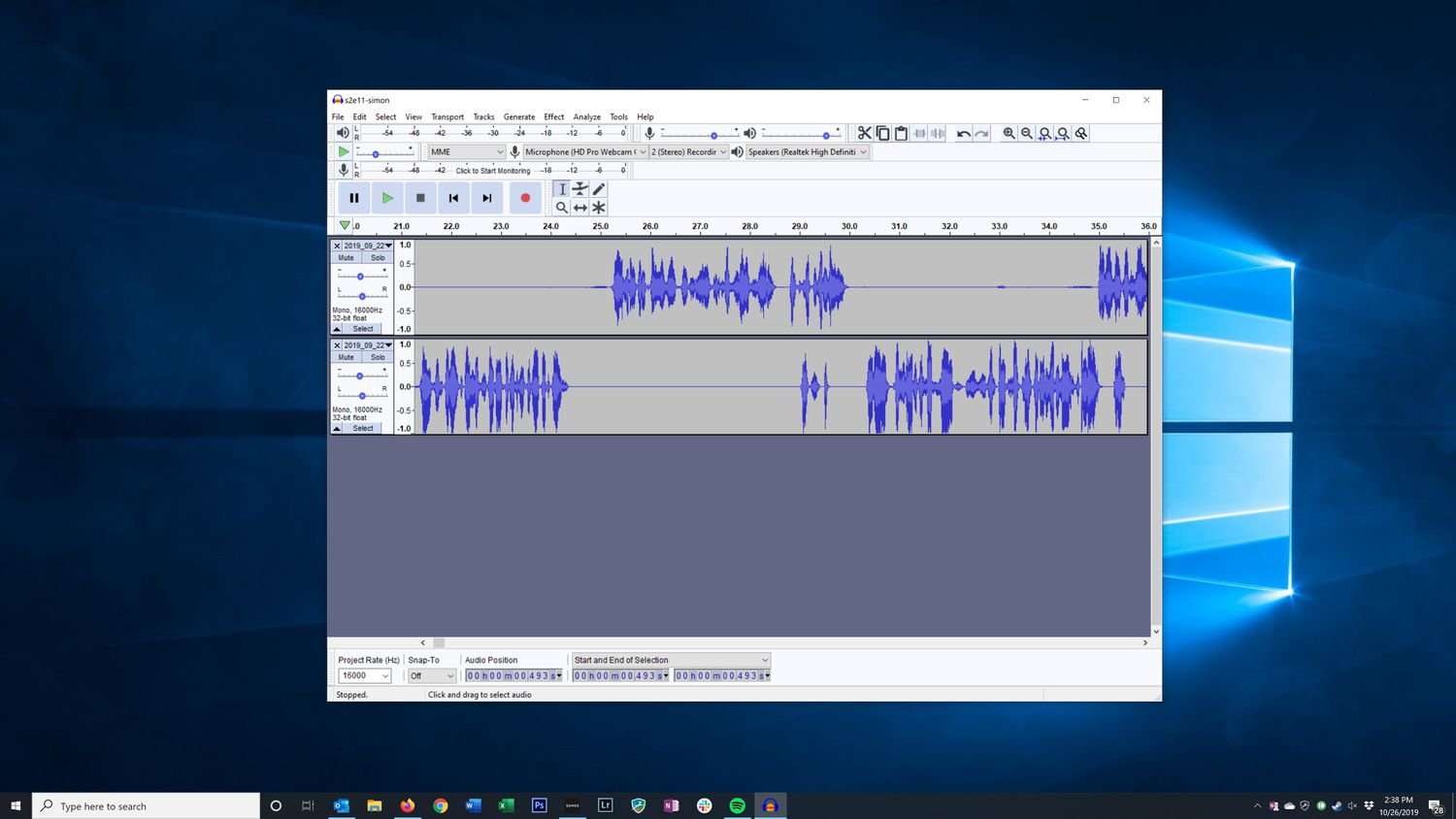Open the Generate menu
The image size is (1456, 819).
[518, 116]
